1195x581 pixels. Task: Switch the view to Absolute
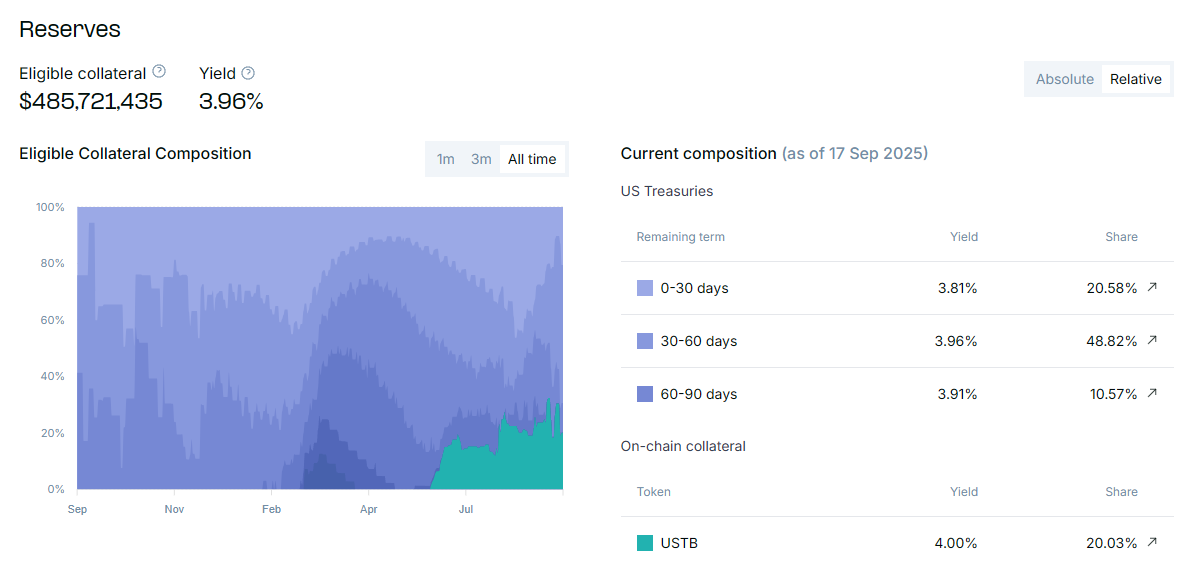[x=1064, y=79]
